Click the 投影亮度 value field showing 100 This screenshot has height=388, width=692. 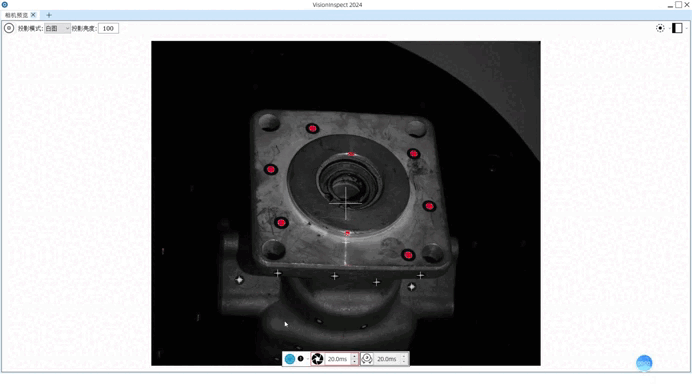108,28
